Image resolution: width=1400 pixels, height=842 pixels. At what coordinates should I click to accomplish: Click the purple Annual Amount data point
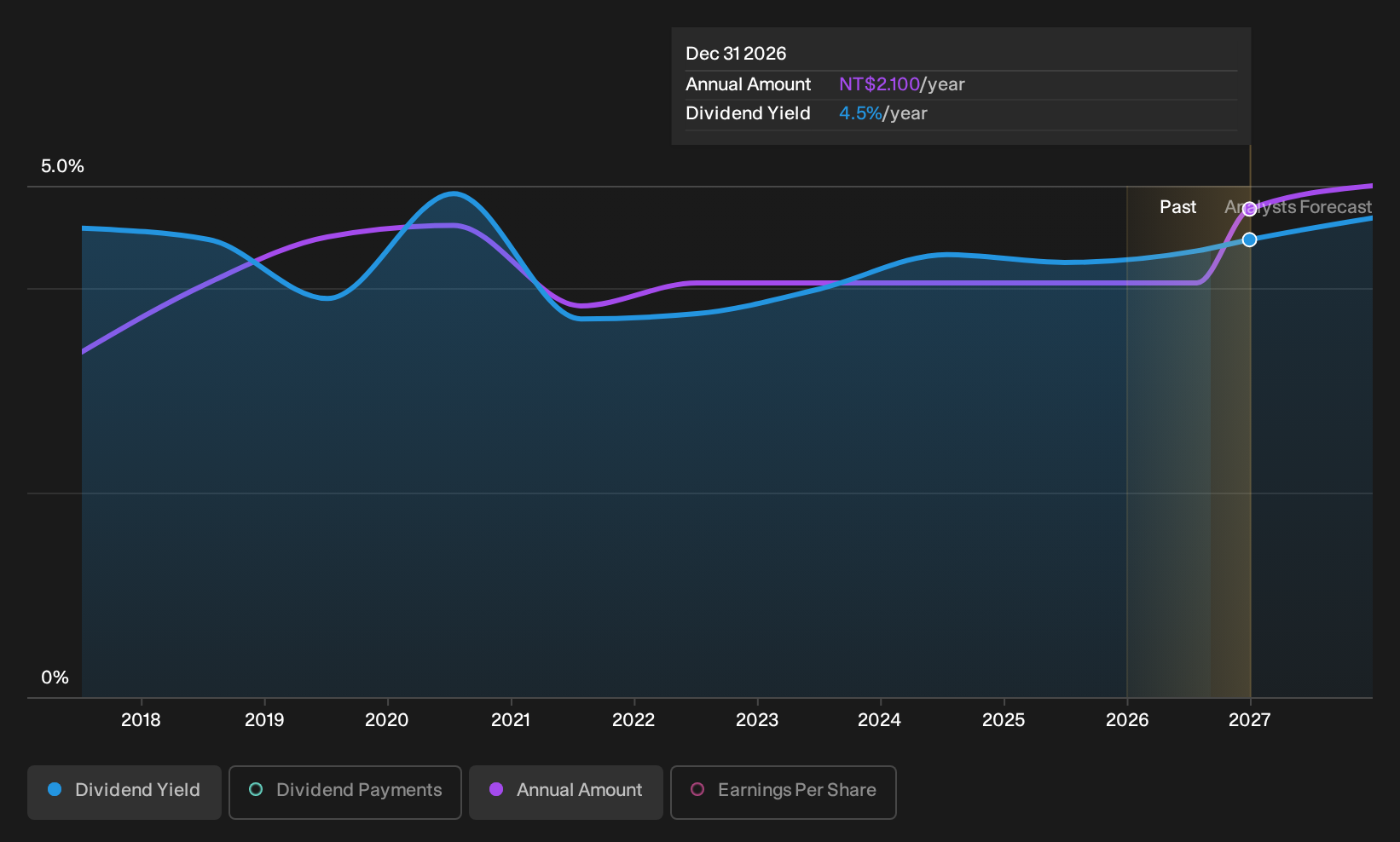point(1249,210)
